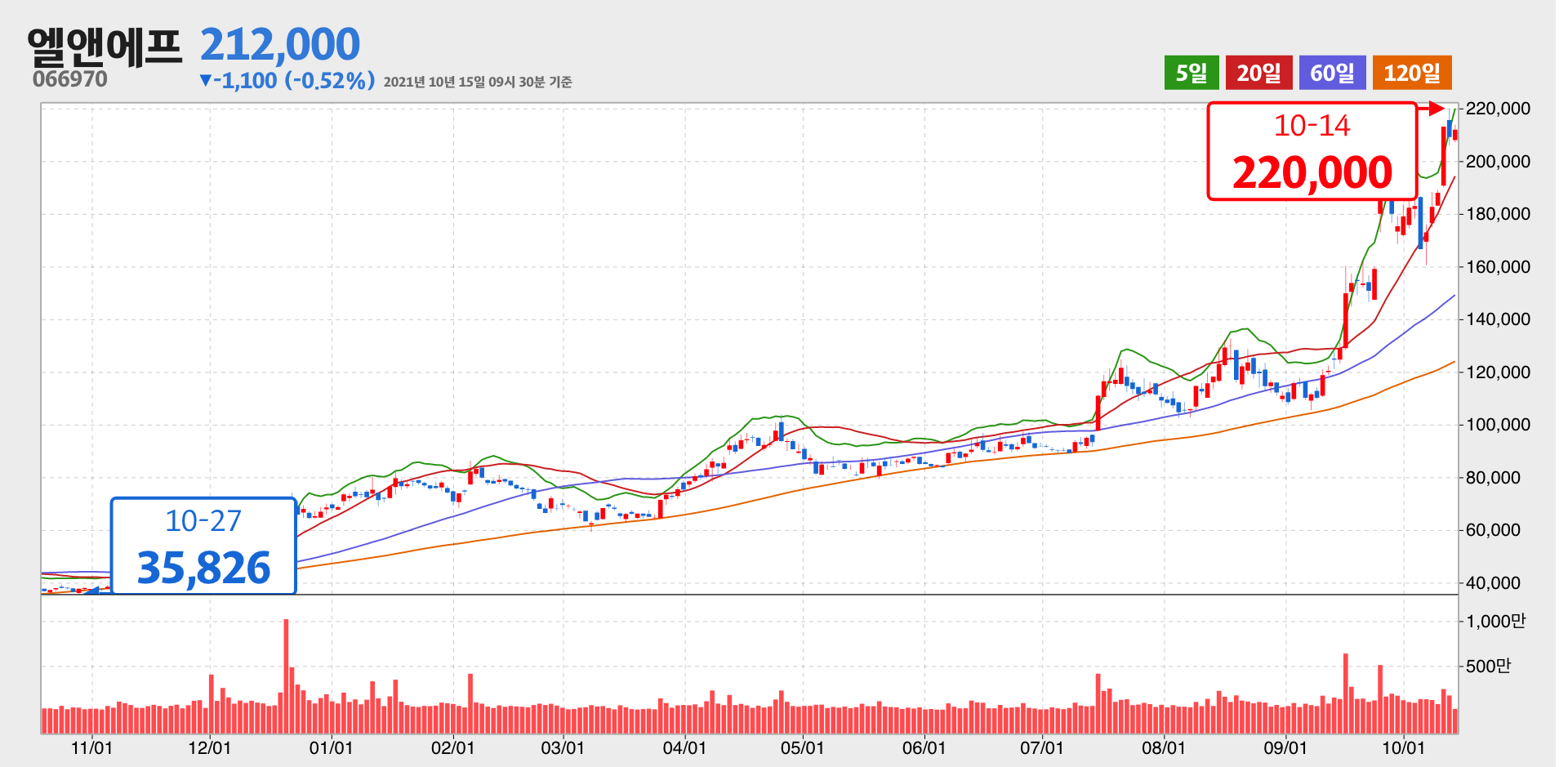Click the 05/01 date axis label

click(803, 747)
